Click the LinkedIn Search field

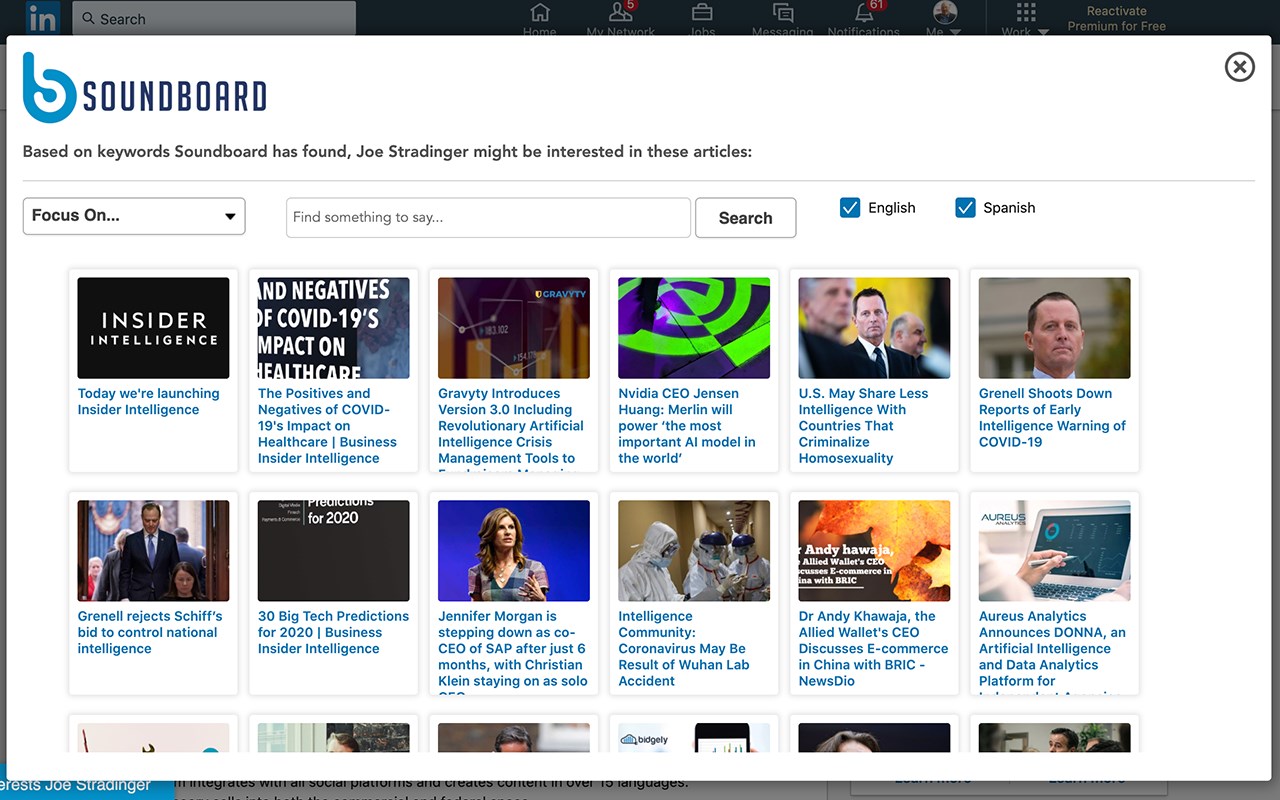pyautogui.click(x=215, y=18)
